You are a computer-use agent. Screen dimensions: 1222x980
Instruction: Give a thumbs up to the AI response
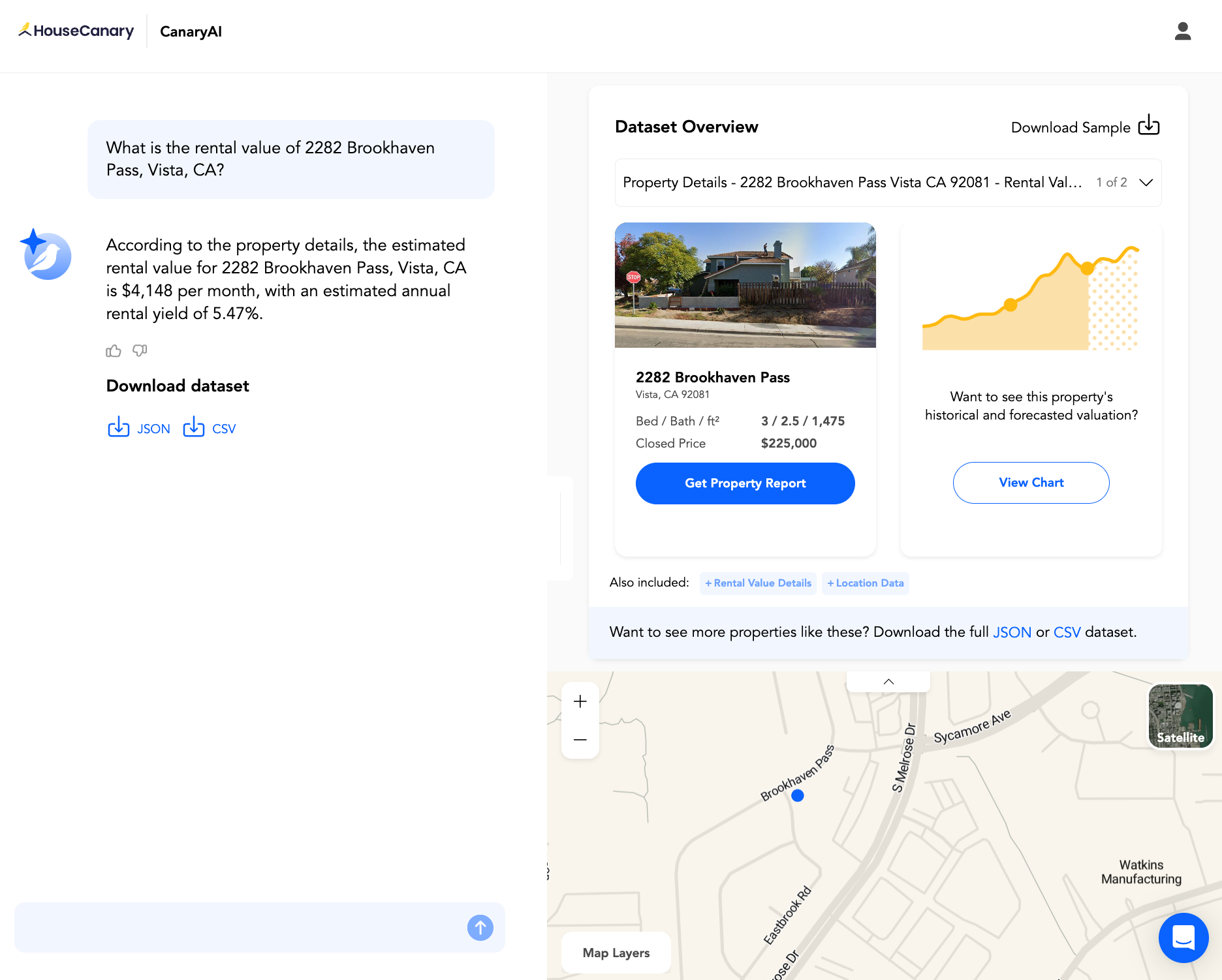tap(112, 350)
